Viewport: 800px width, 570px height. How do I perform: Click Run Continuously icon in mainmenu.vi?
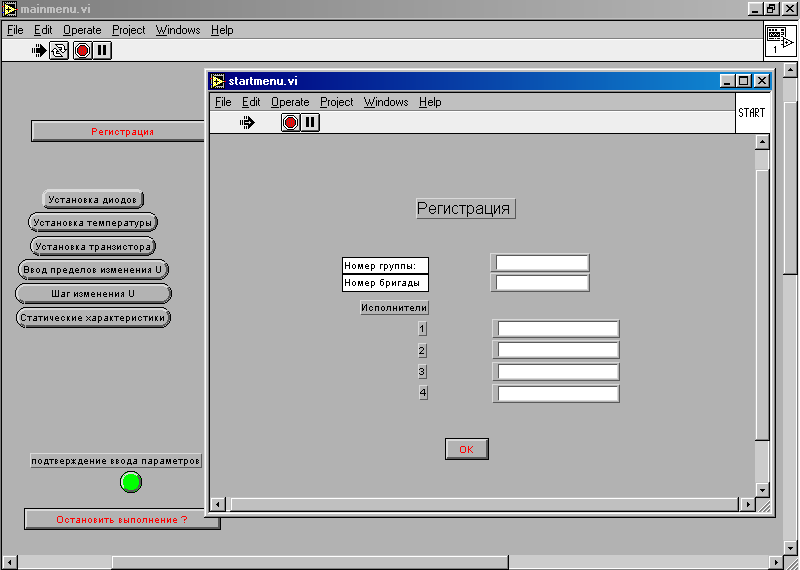[59, 51]
